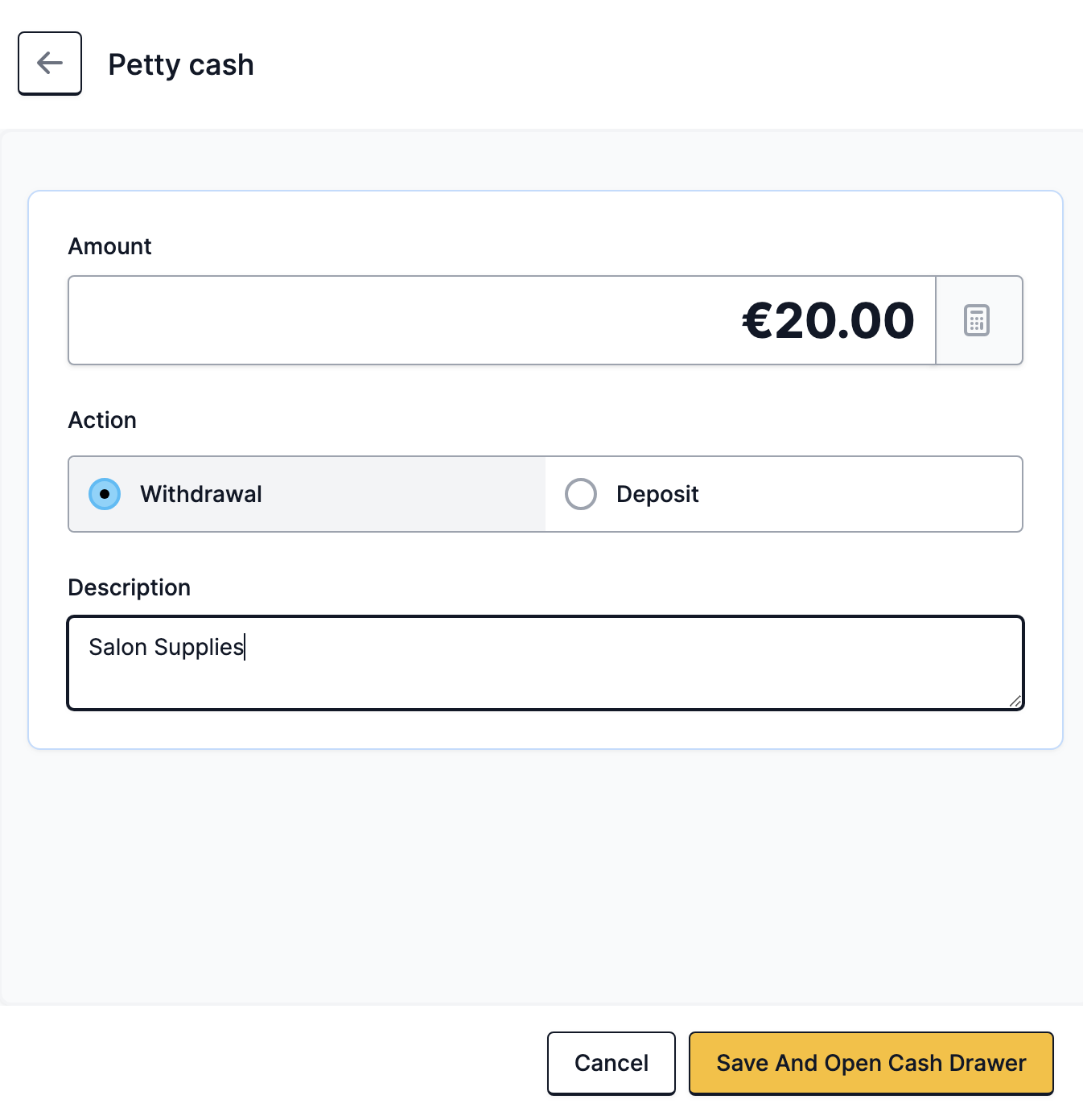This screenshot has width=1083, height=1120.
Task: Click blank area right of Salon Supplies
Action: (628, 648)
